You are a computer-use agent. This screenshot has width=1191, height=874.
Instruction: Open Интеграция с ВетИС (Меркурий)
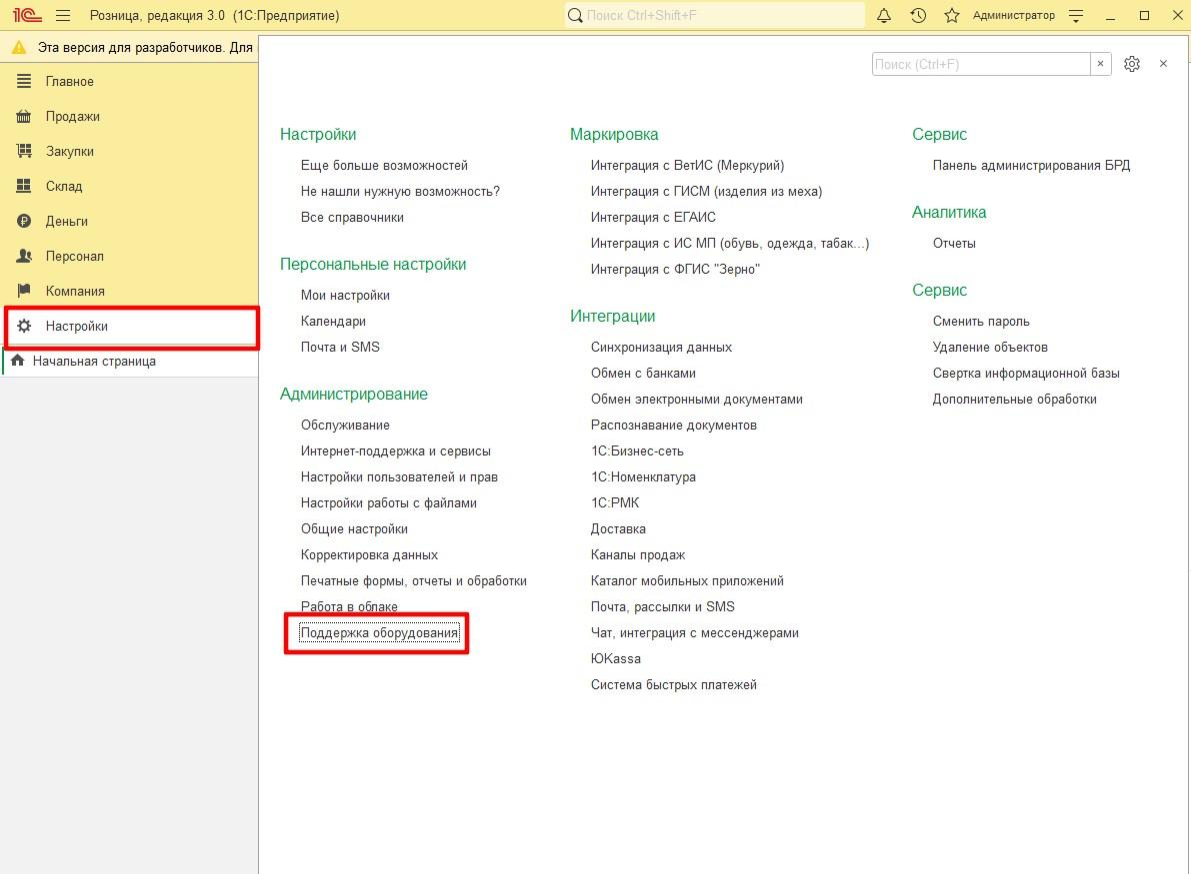[x=687, y=166]
